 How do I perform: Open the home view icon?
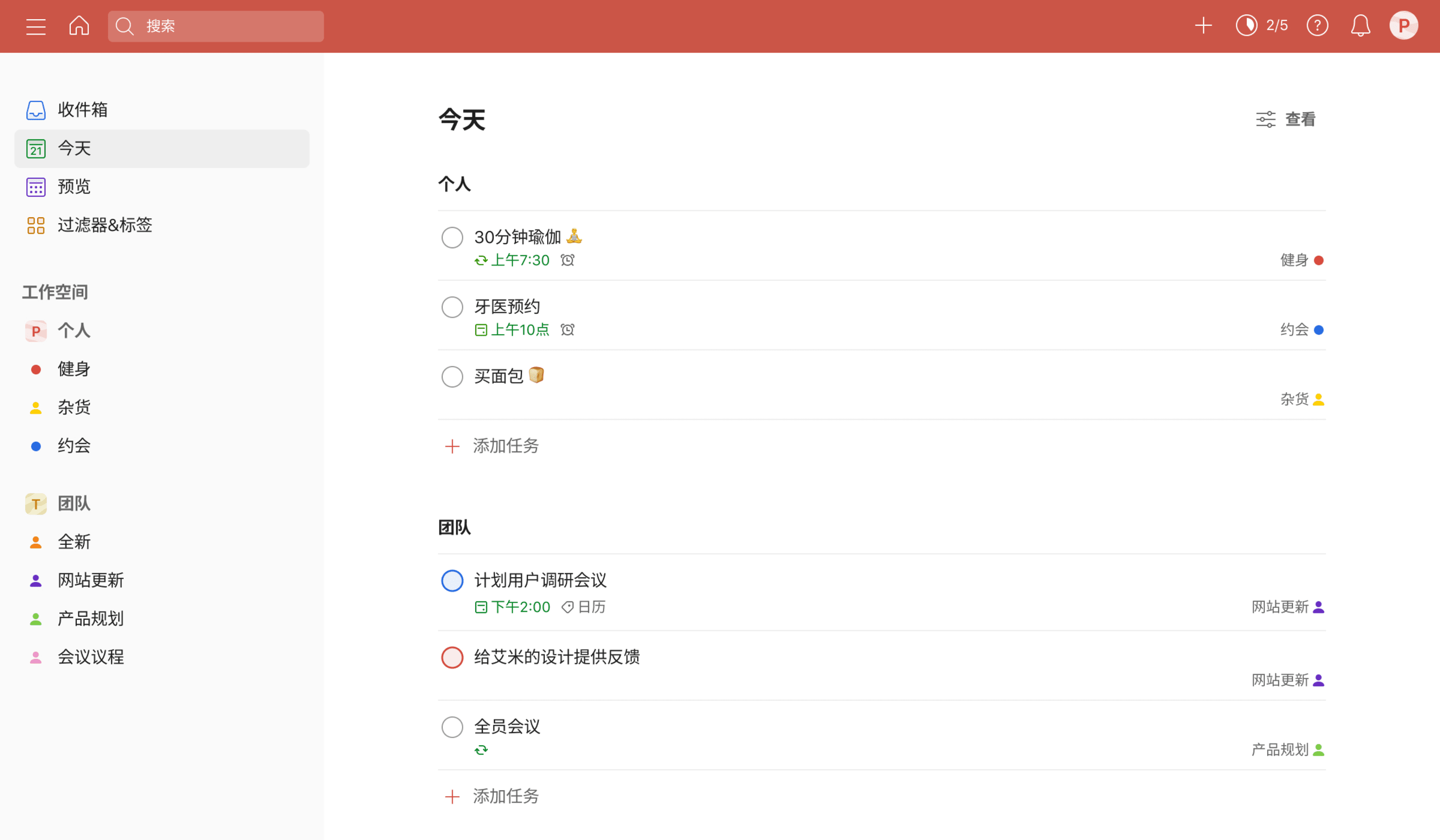pos(79,26)
